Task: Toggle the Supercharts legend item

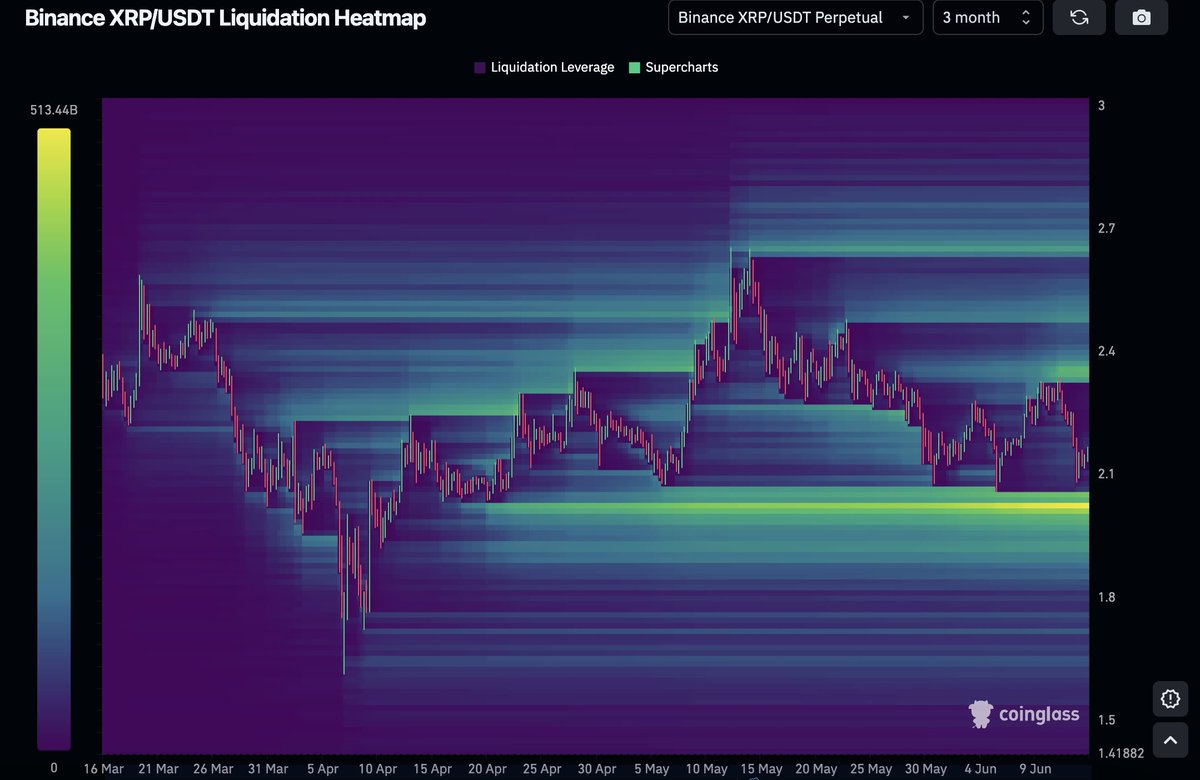Action: (x=674, y=67)
